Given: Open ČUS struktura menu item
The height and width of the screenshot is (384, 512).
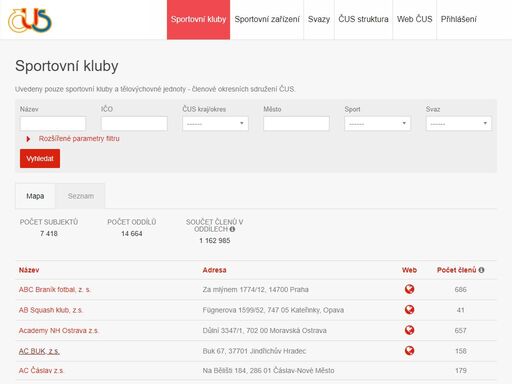Looking at the screenshot, I should [363, 20].
